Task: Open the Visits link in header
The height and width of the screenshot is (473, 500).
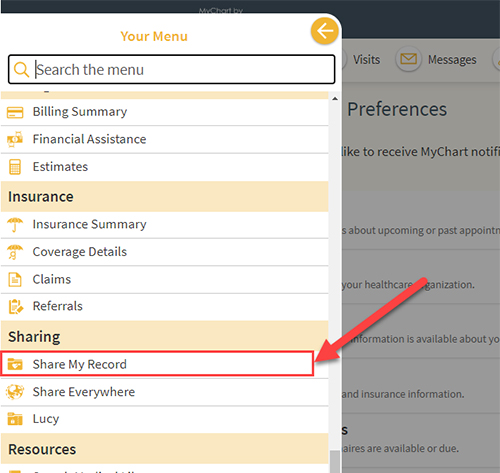Action: pos(366,60)
